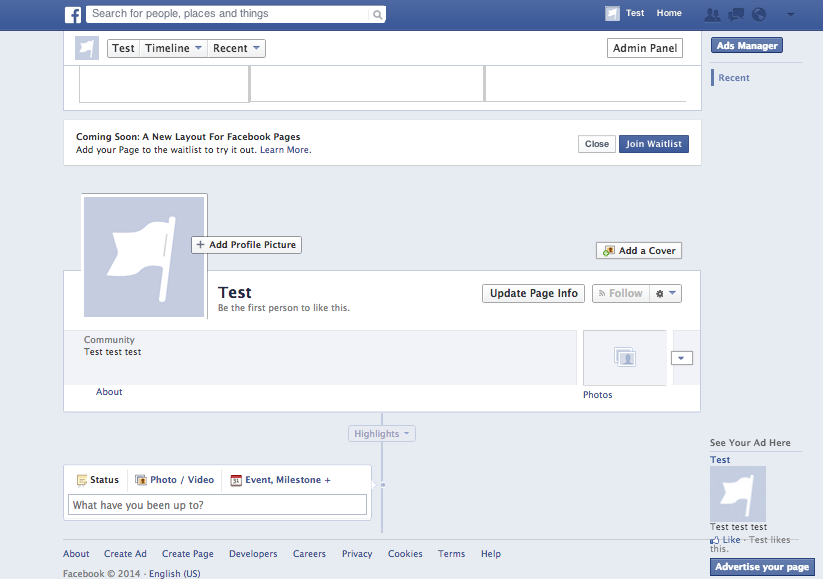Open the messages icon in top bar
Image resolution: width=823 pixels, height=579 pixels.
tap(736, 14)
